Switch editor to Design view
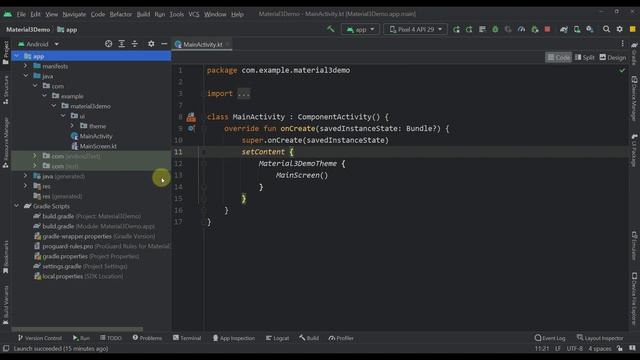The width and height of the screenshot is (640, 360). point(613,58)
